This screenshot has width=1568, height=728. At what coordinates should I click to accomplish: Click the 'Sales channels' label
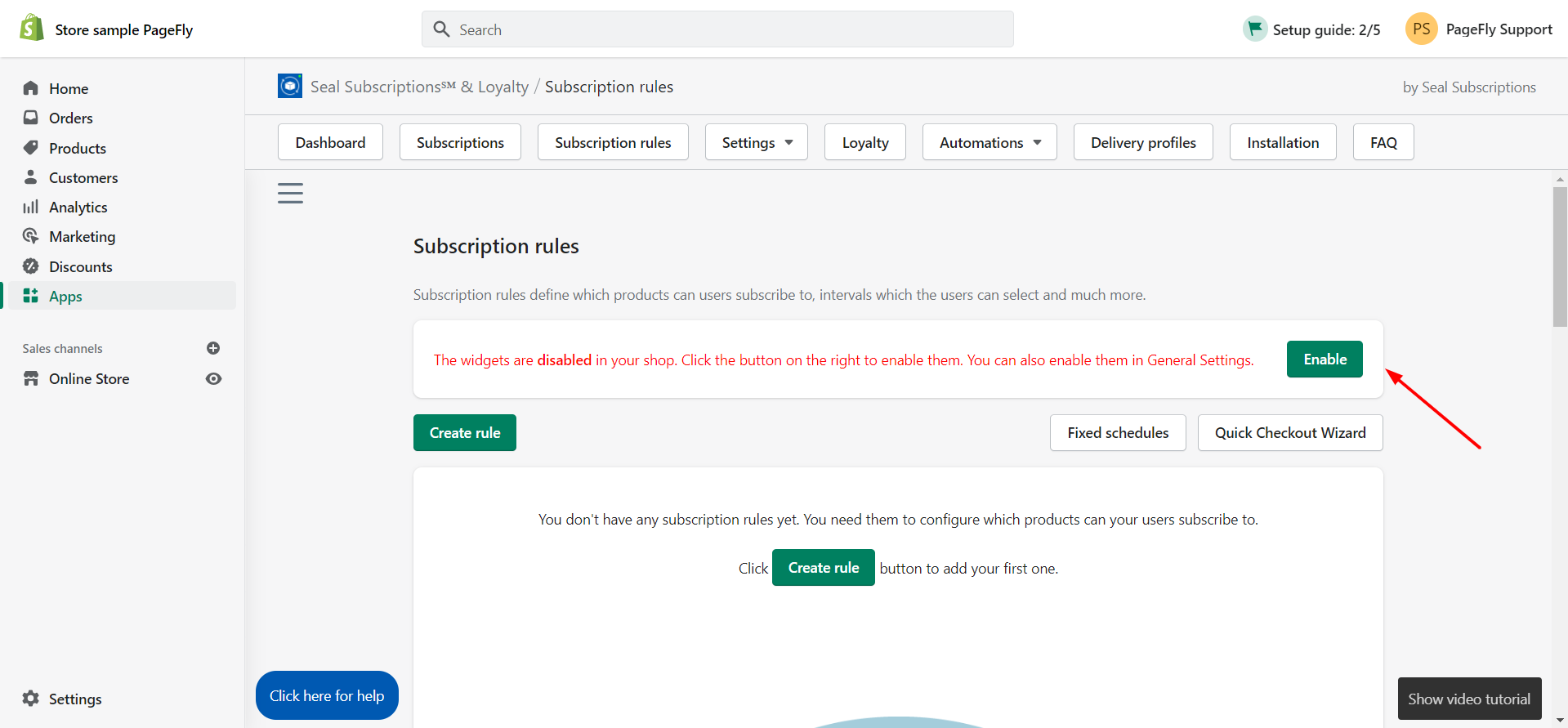(x=62, y=348)
